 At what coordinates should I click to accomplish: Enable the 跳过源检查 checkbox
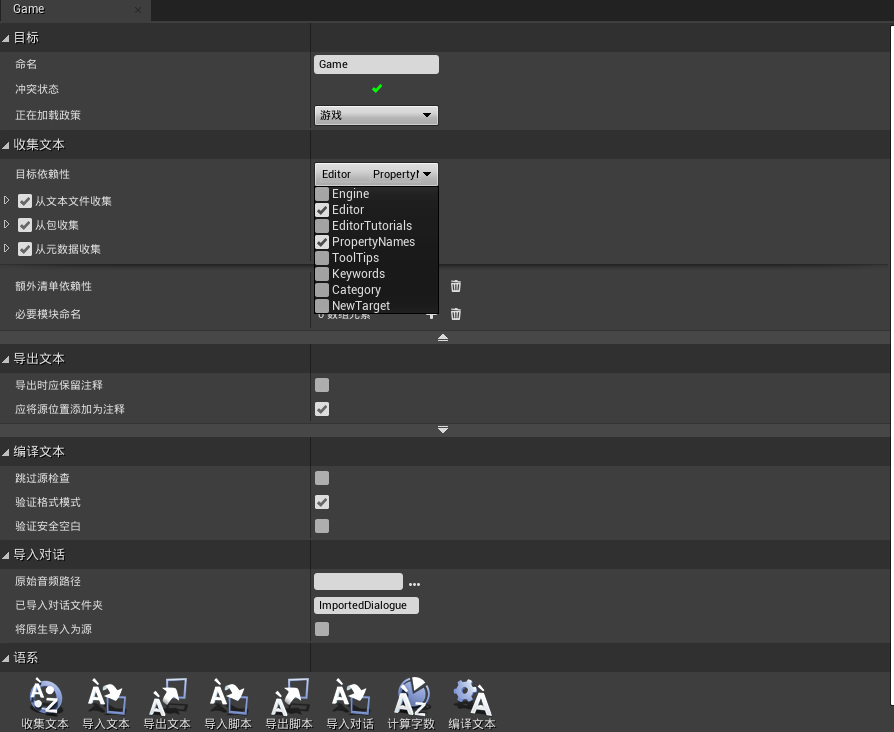322,478
